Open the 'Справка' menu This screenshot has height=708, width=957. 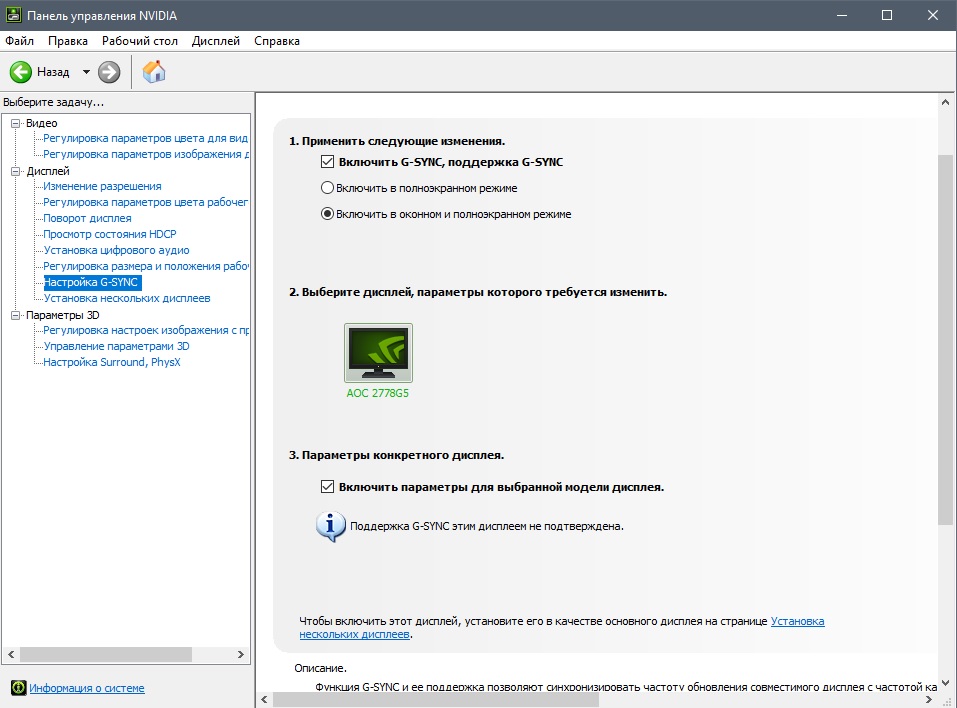click(277, 41)
